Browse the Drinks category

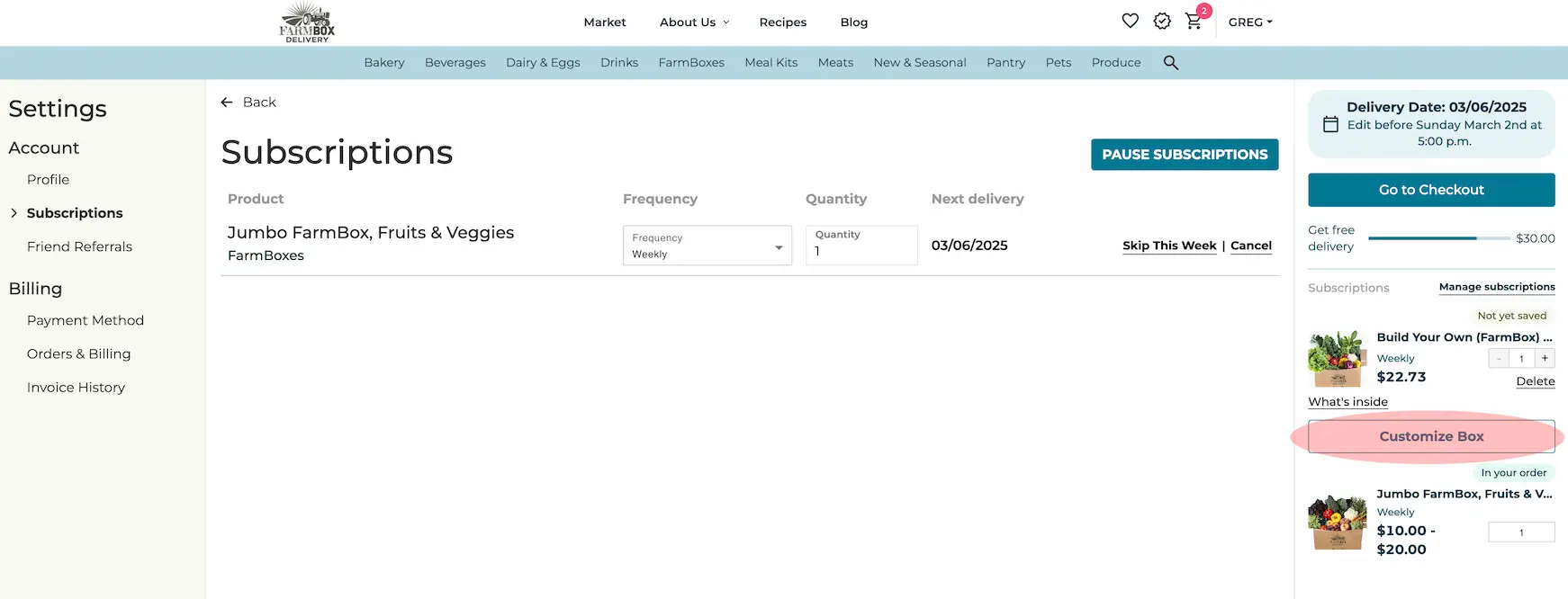click(x=619, y=63)
